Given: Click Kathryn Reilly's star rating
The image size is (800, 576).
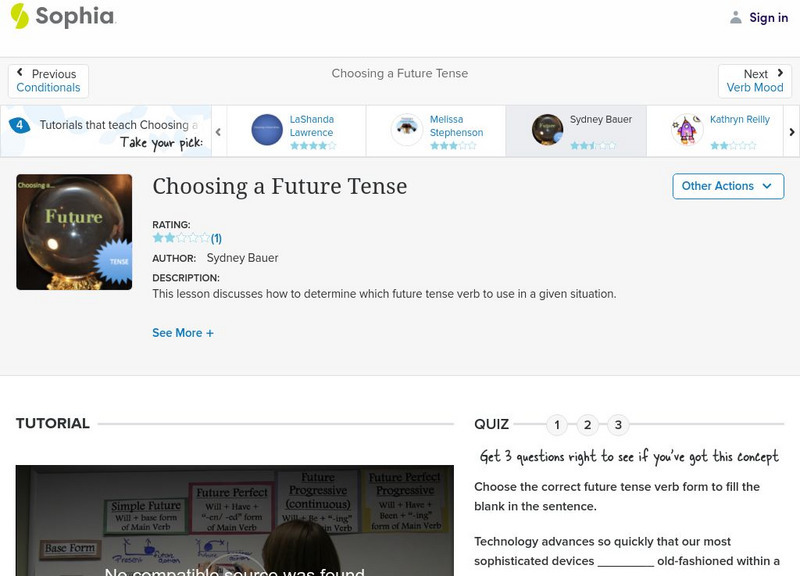Looking at the screenshot, I should click(x=735, y=144).
